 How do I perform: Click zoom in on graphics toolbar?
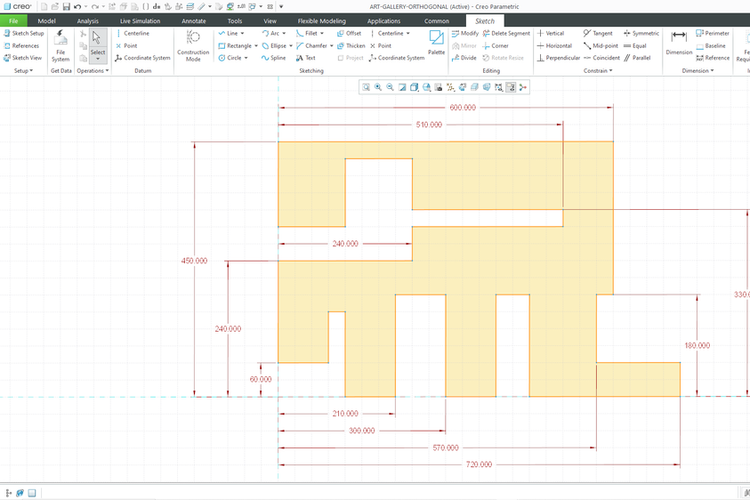(x=378, y=88)
